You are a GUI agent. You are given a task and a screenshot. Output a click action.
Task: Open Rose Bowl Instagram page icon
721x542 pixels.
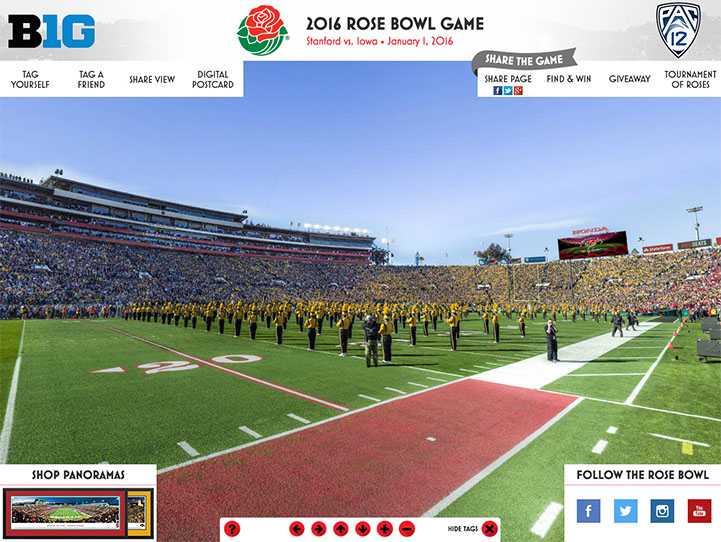(x=662, y=511)
